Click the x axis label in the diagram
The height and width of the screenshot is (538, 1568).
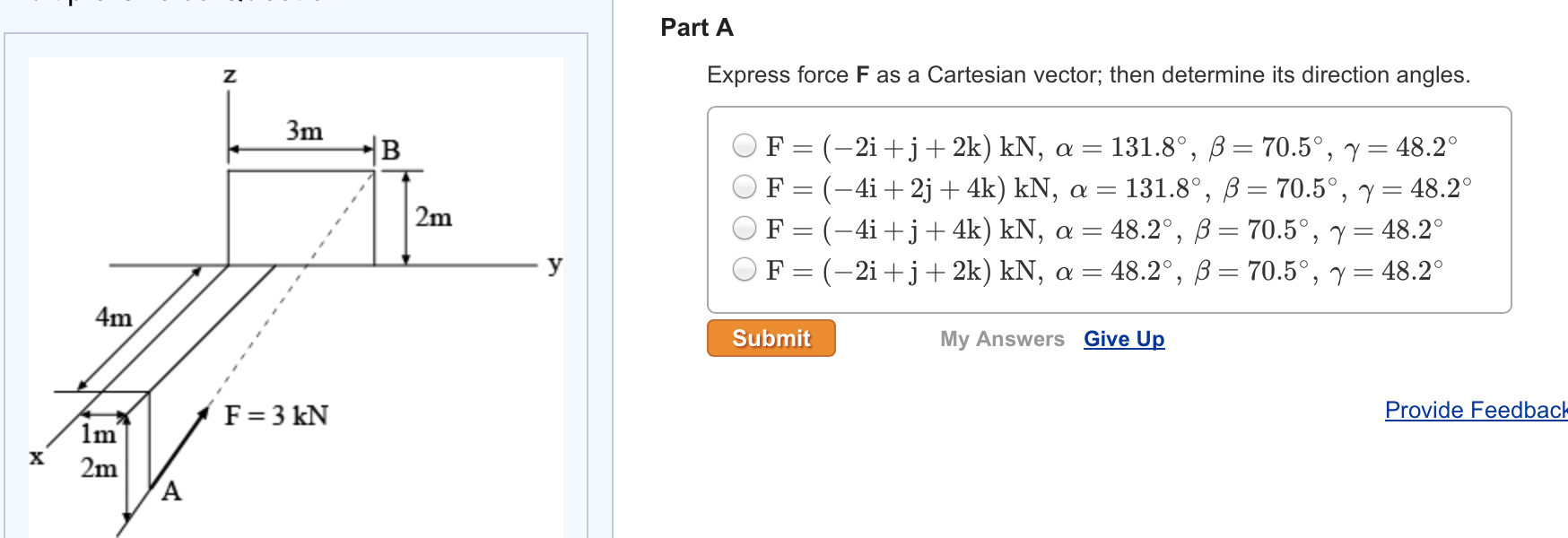(x=36, y=458)
